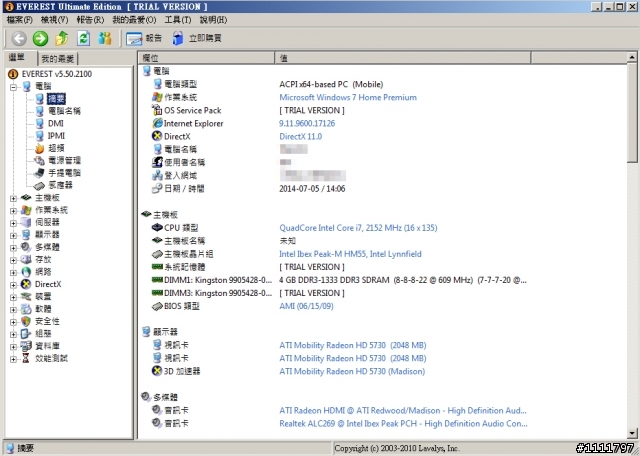Click the 欄位 field column header
640x456 pixels.
[x=207, y=58]
